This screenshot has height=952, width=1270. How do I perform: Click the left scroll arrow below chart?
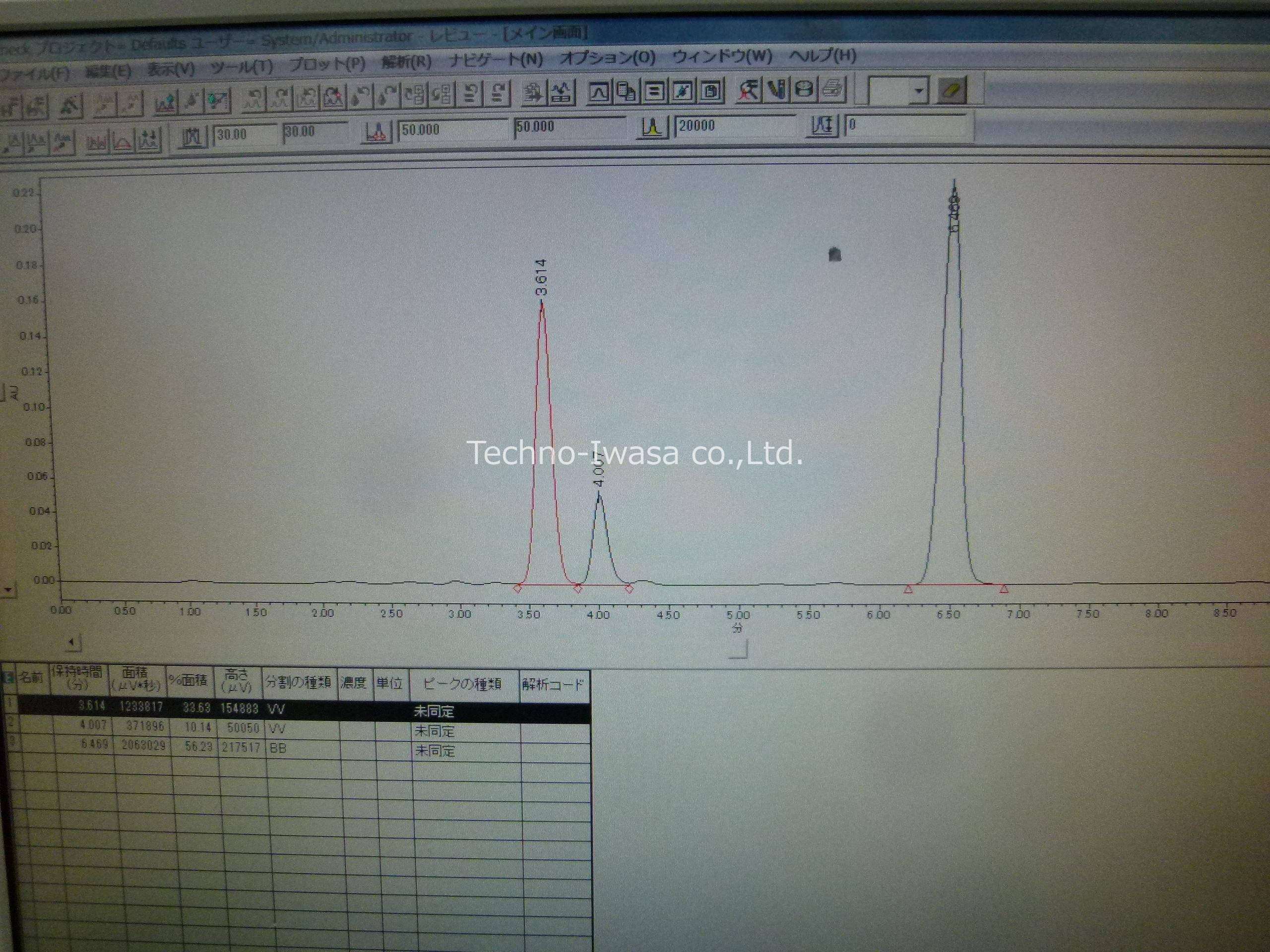[x=72, y=642]
